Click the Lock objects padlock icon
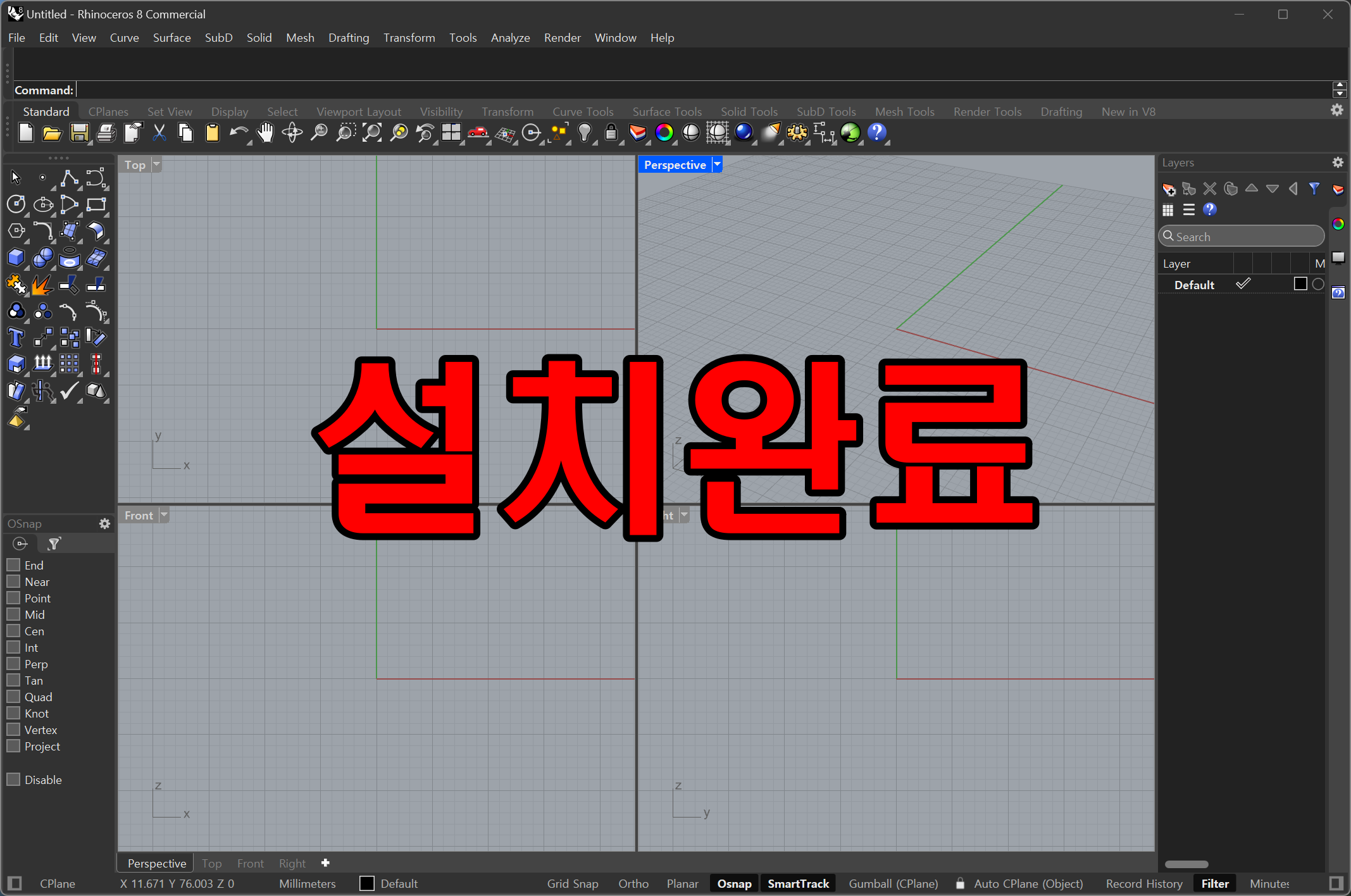 pyautogui.click(x=611, y=133)
